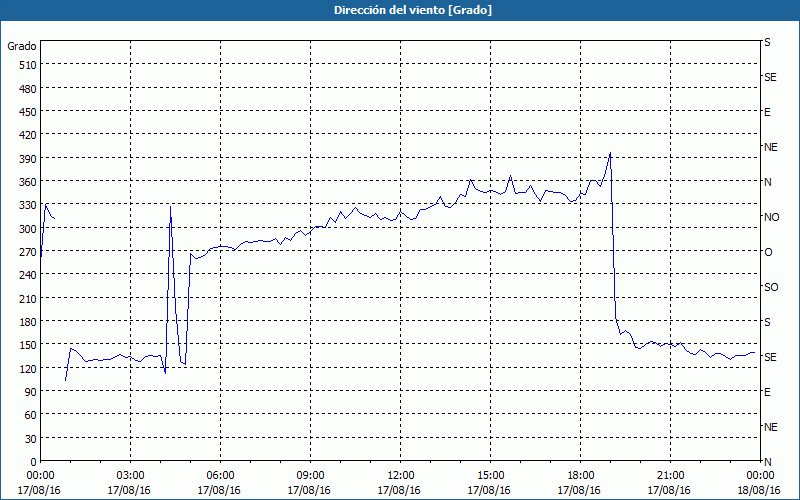
Task: Select the 240 degree axis label
Action: pyautogui.click(x=29, y=276)
